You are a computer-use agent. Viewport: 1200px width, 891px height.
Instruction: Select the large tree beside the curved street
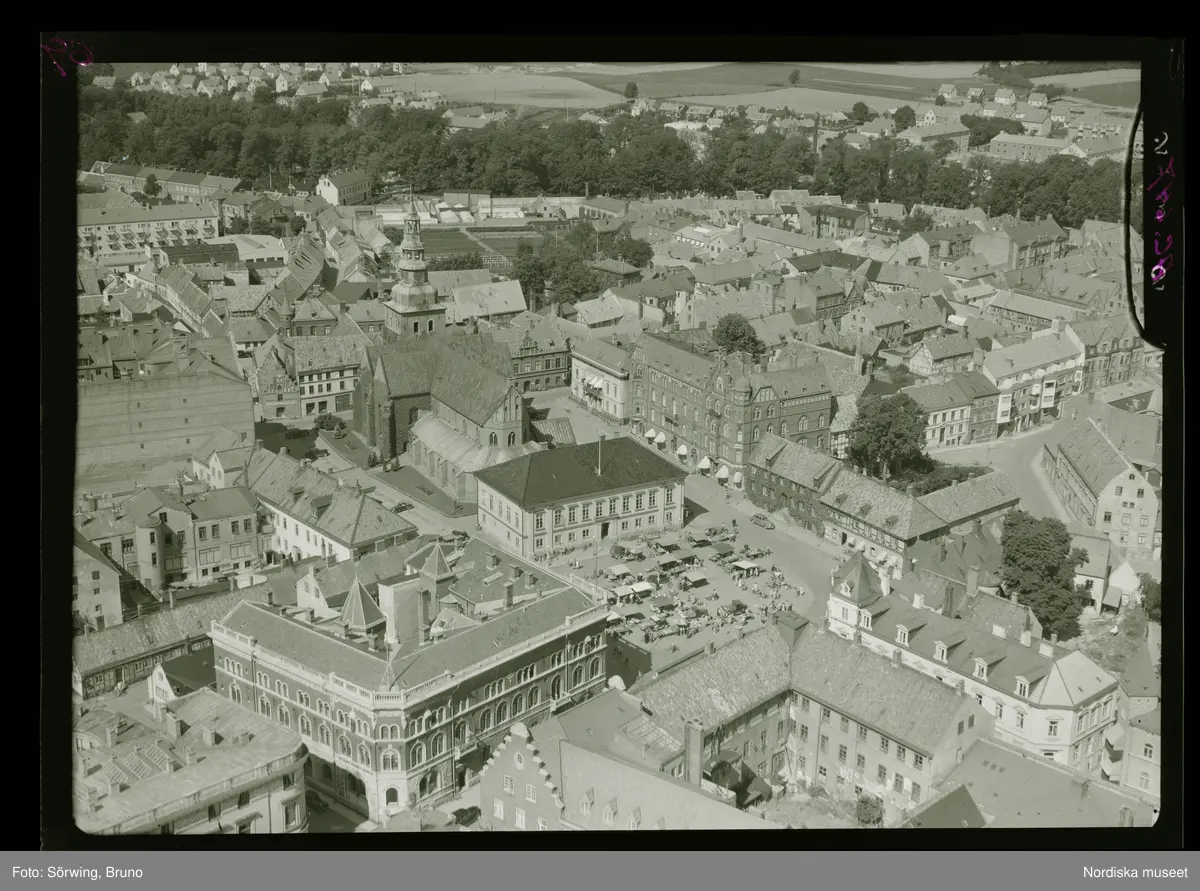[x=887, y=433]
